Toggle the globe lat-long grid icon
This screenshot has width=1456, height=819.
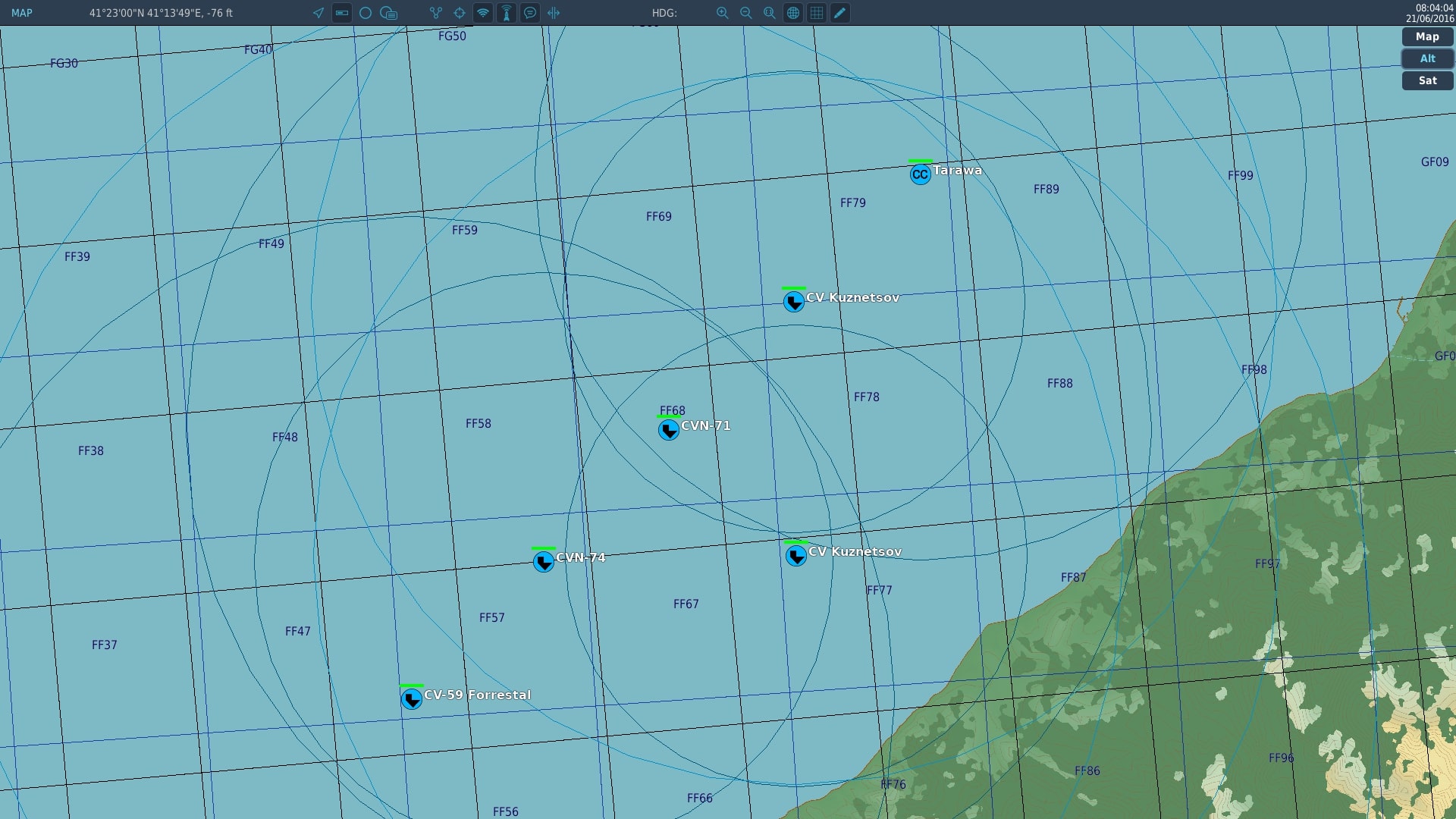pos(793,13)
